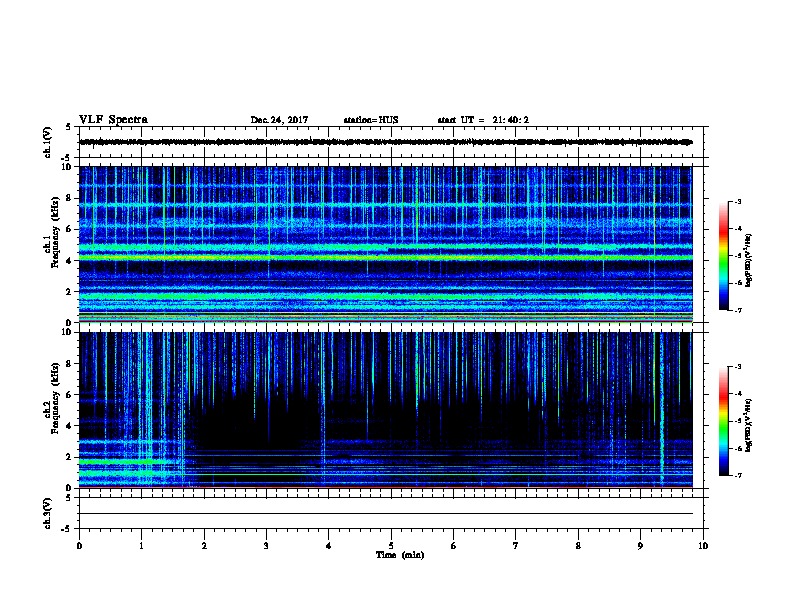792x612 pixels.
Task: Click the time-axis tick label "4"
Action: click(329, 546)
